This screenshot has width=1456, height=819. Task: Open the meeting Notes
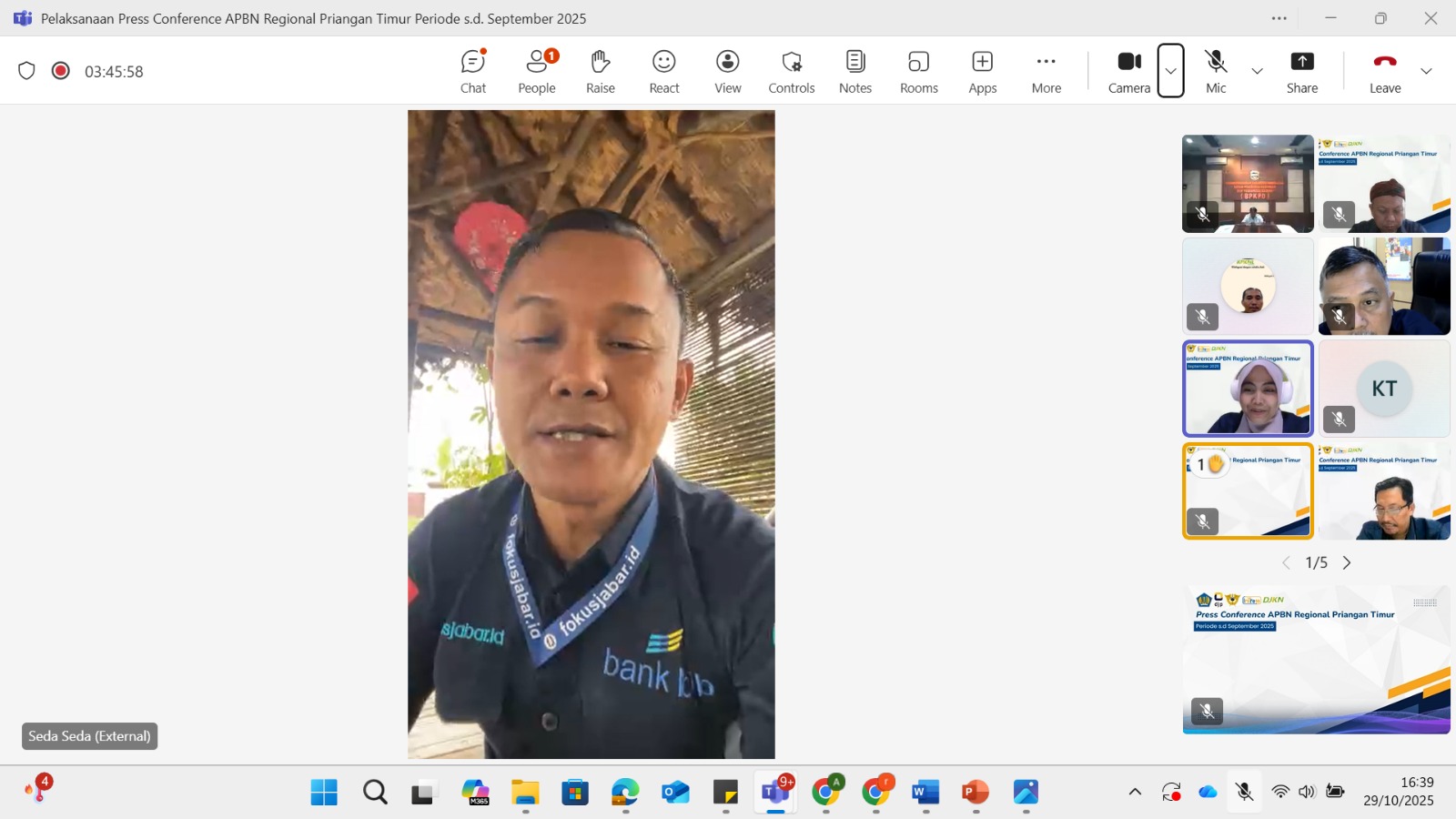pyautogui.click(x=855, y=71)
